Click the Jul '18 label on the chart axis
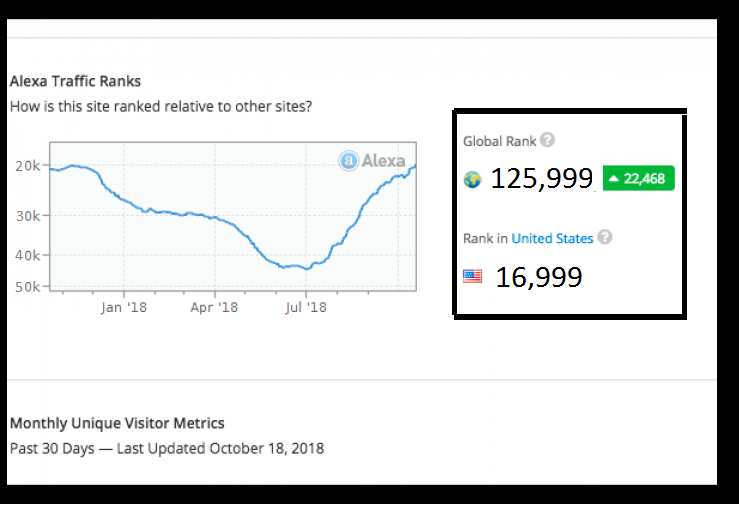This screenshot has height=505, width=739. coord(307,307)
